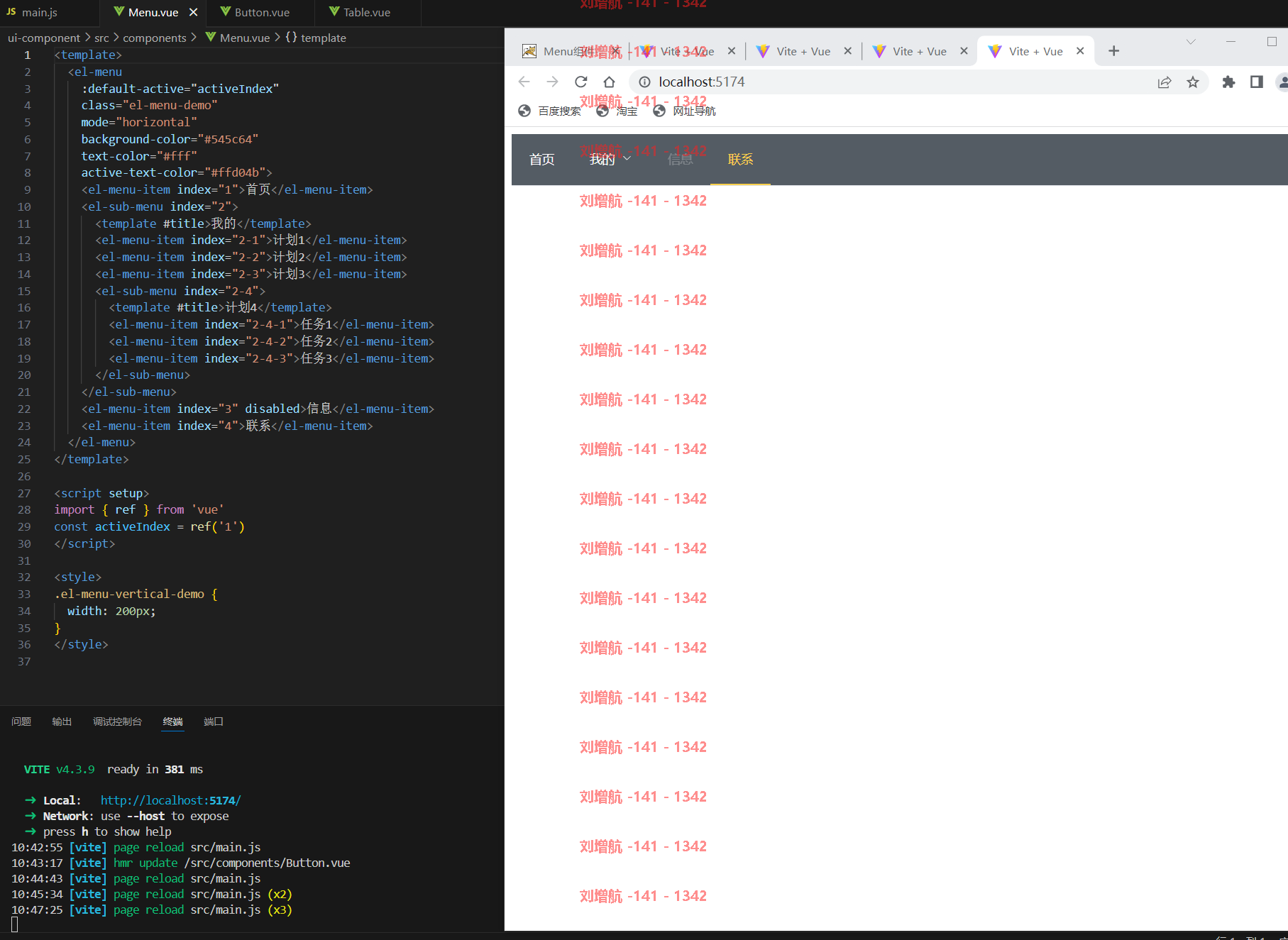Open the browser extensions puzzle icon
Viewport: 1288px width, 940px height.
tap(1228, 82)
